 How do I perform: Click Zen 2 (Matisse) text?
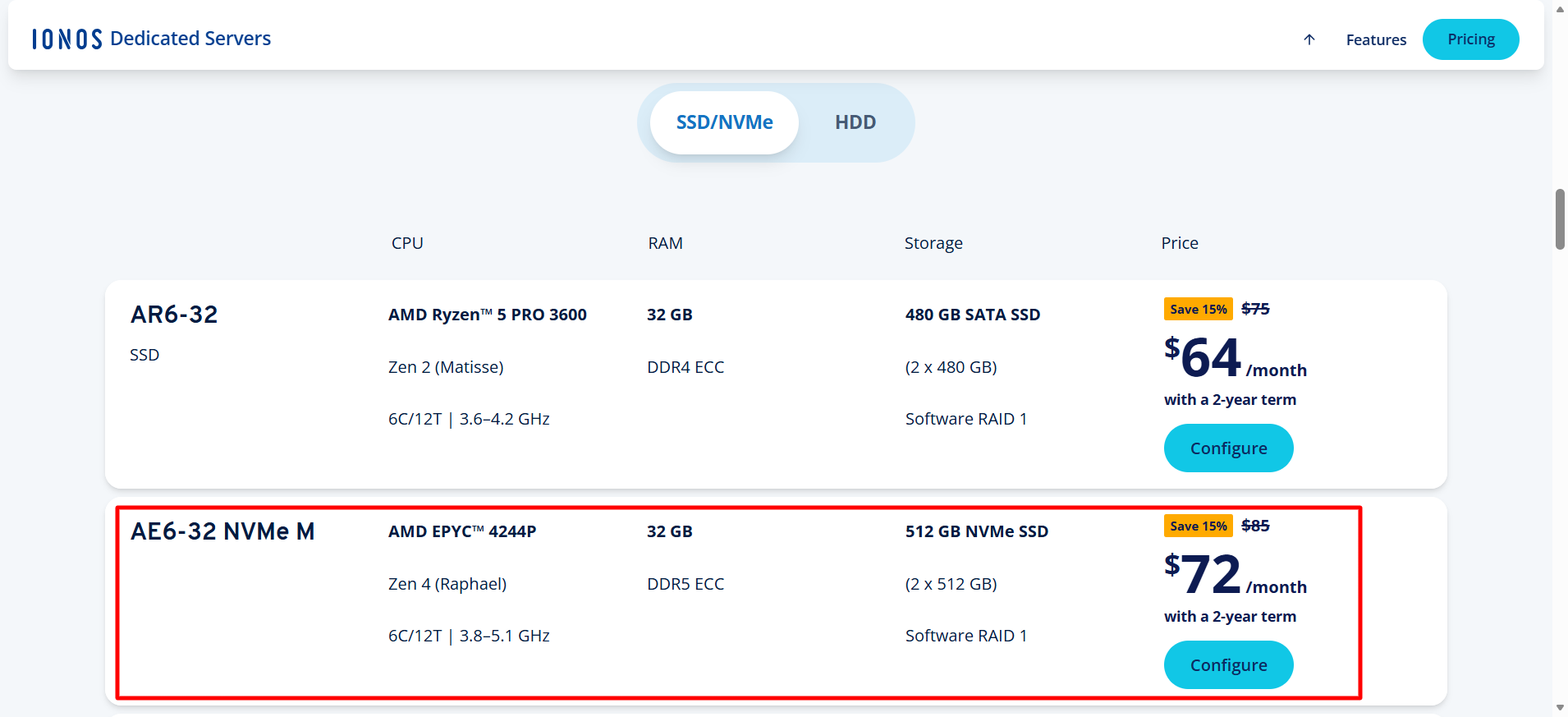pos(446,367)
